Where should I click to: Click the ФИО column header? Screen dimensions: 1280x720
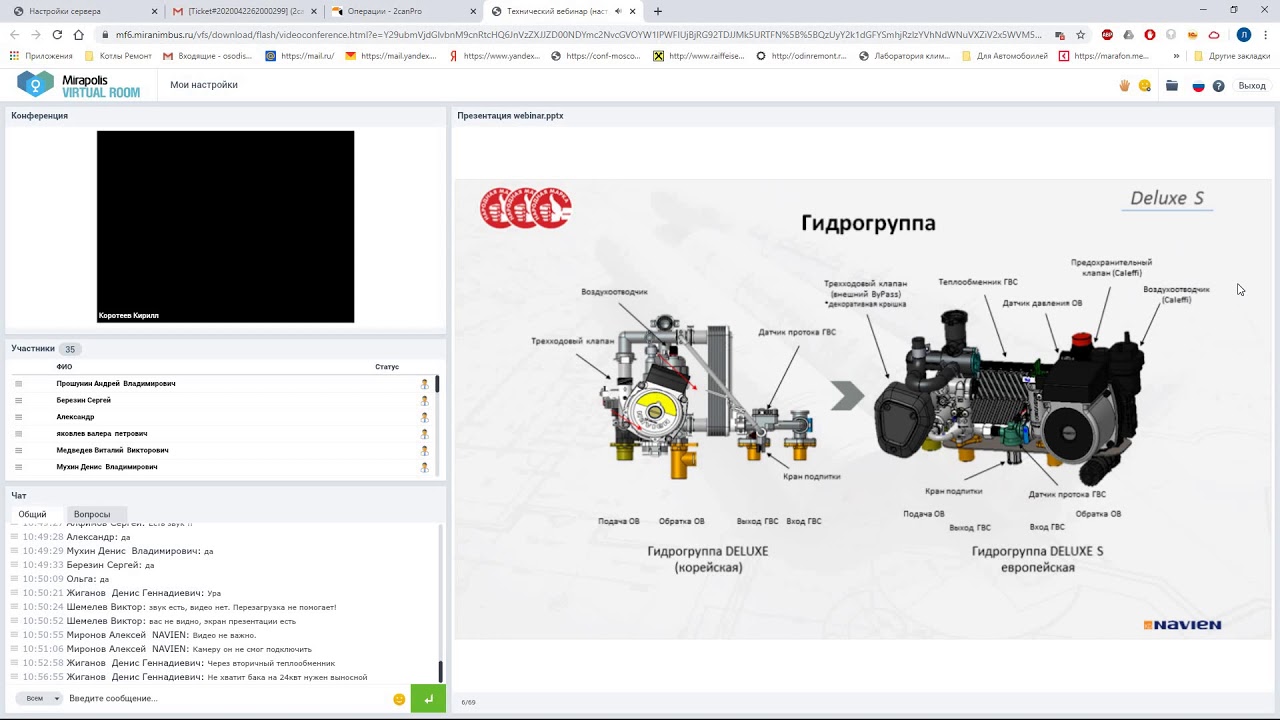click(x=64, y=367)
